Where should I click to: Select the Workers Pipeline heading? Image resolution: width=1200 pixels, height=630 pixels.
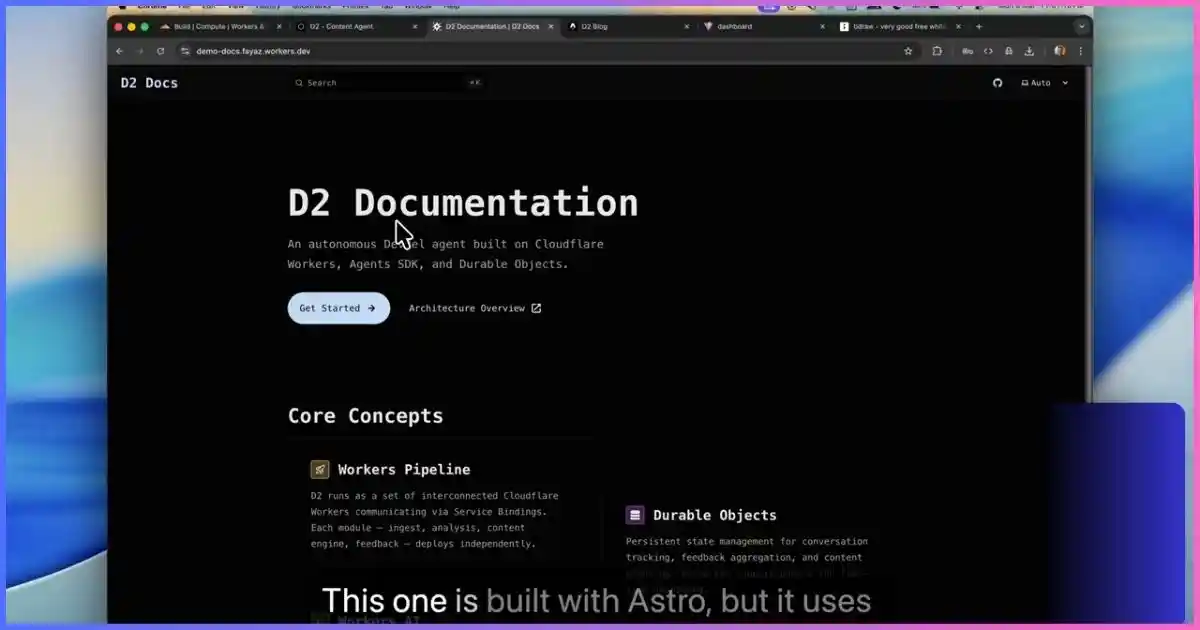click(x=404, y=469)
